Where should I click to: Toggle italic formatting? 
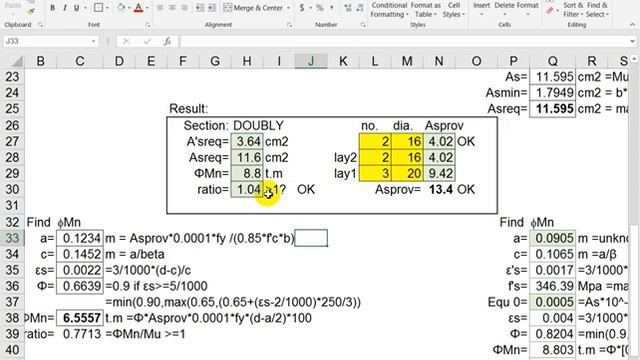(64, 8)
